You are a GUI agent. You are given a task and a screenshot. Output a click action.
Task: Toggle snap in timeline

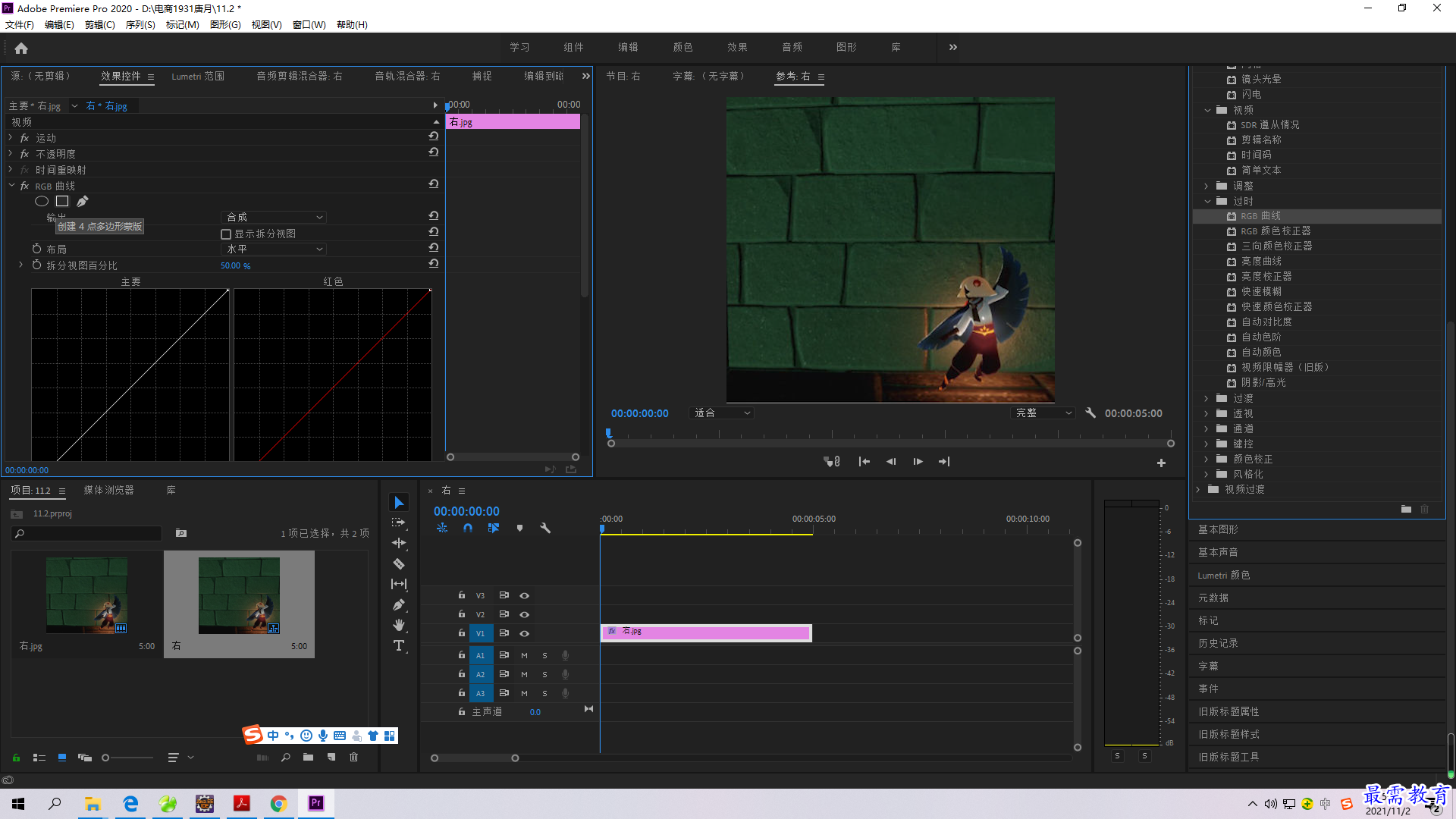468,528
